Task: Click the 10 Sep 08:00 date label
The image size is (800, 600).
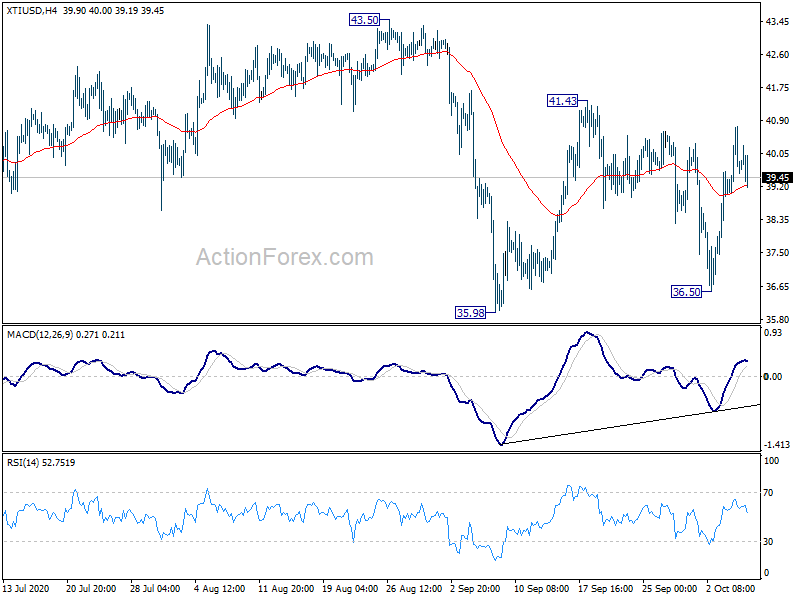Action: [x=542, y=588]
